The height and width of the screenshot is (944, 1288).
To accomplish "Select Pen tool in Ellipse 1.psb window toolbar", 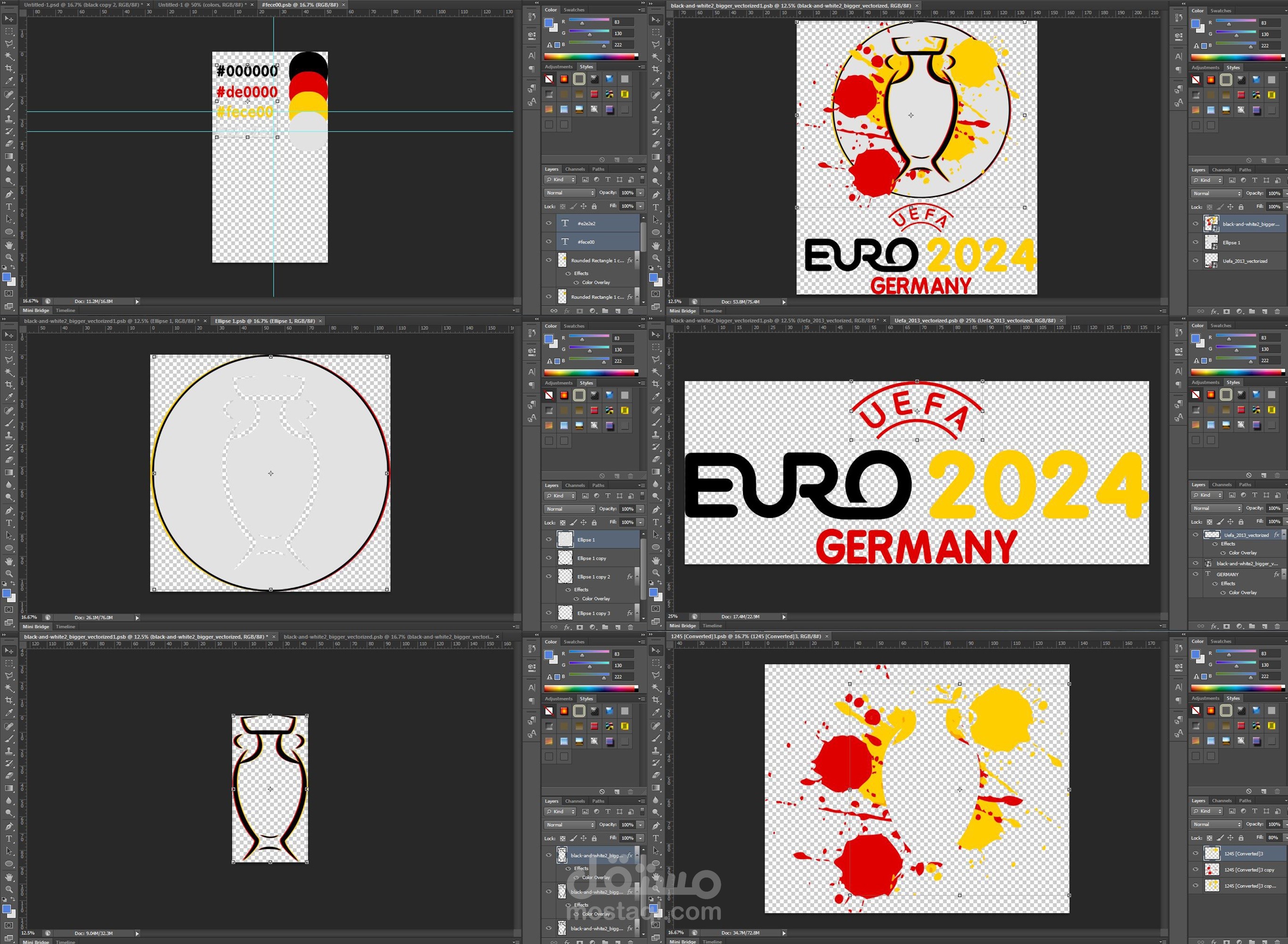I will click(8, 510).
